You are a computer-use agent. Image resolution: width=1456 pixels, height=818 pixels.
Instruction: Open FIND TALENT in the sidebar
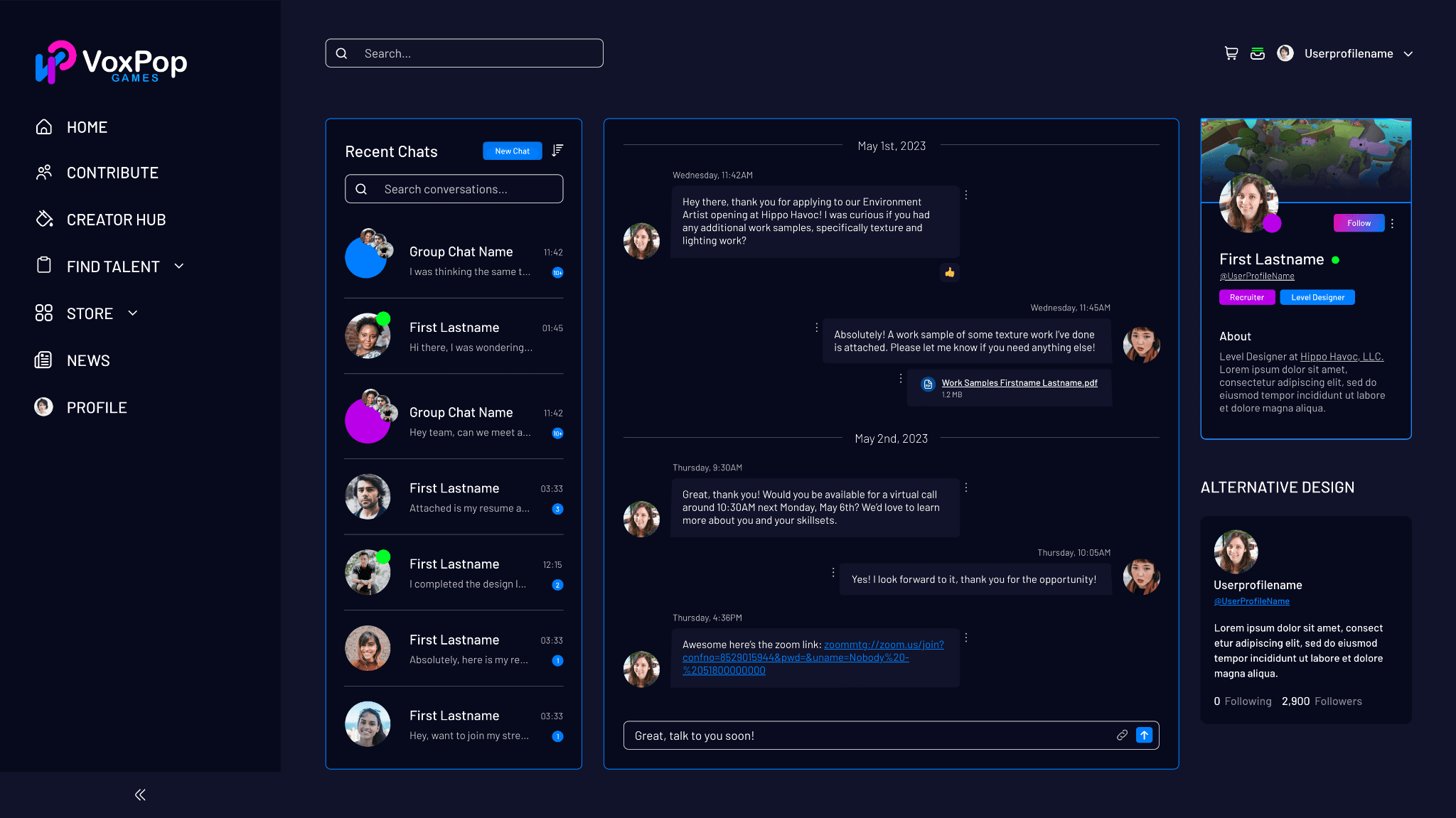click(x=113, y=267)
